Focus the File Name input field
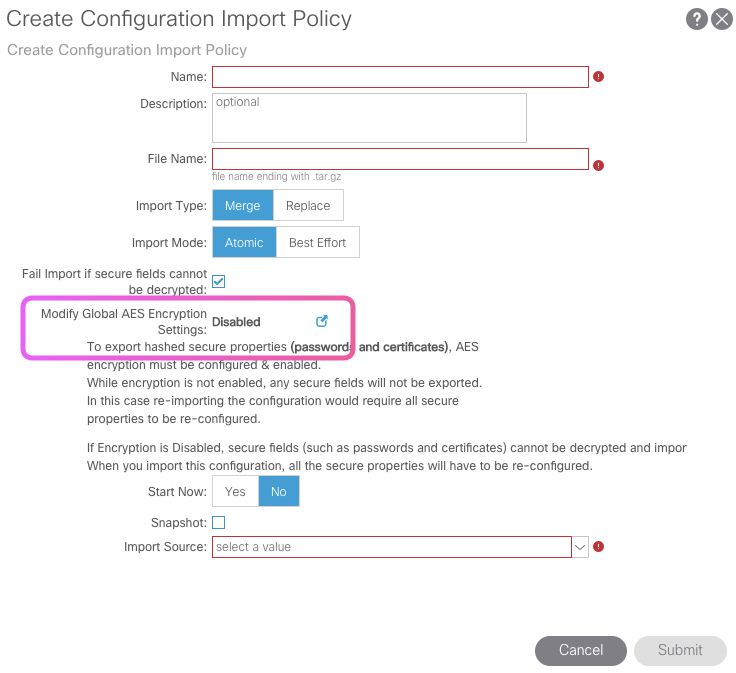The image size is (736, 673). tap(400, 159)
